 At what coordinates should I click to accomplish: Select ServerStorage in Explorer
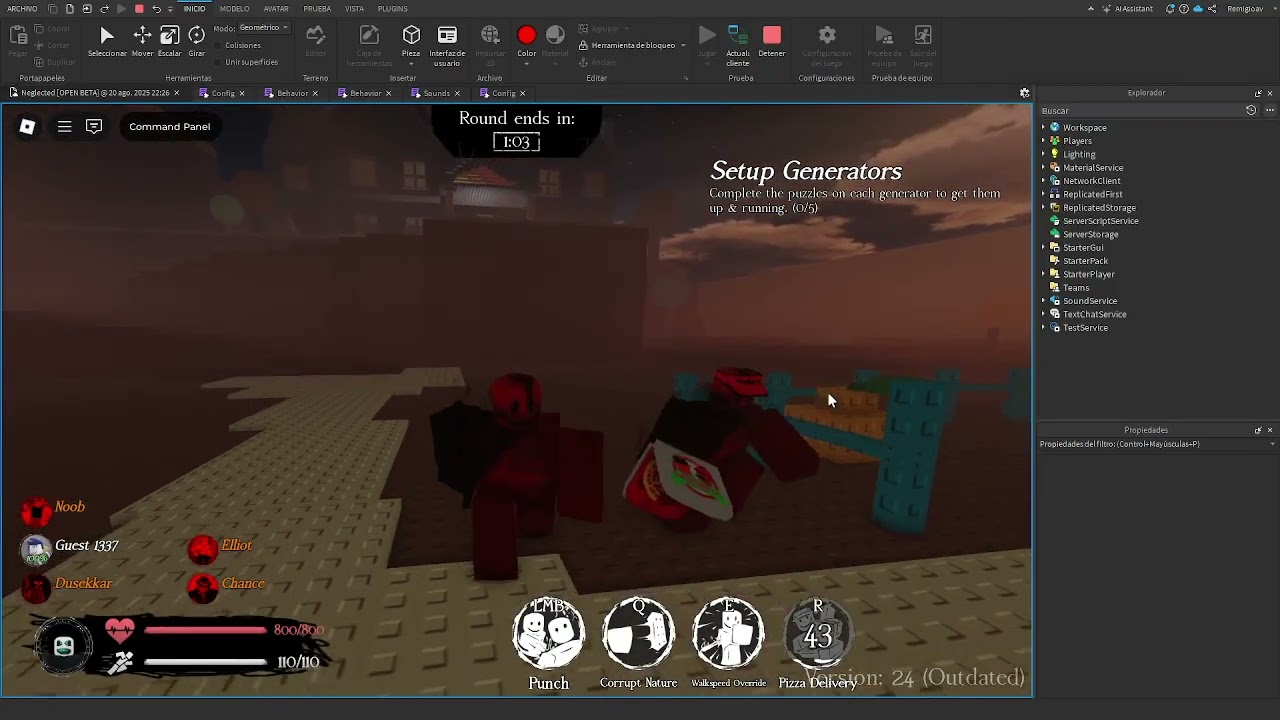pos(1090,234)
